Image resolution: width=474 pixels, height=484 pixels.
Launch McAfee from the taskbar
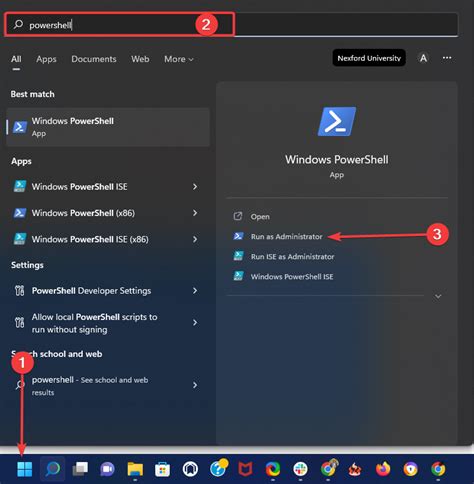245,469
